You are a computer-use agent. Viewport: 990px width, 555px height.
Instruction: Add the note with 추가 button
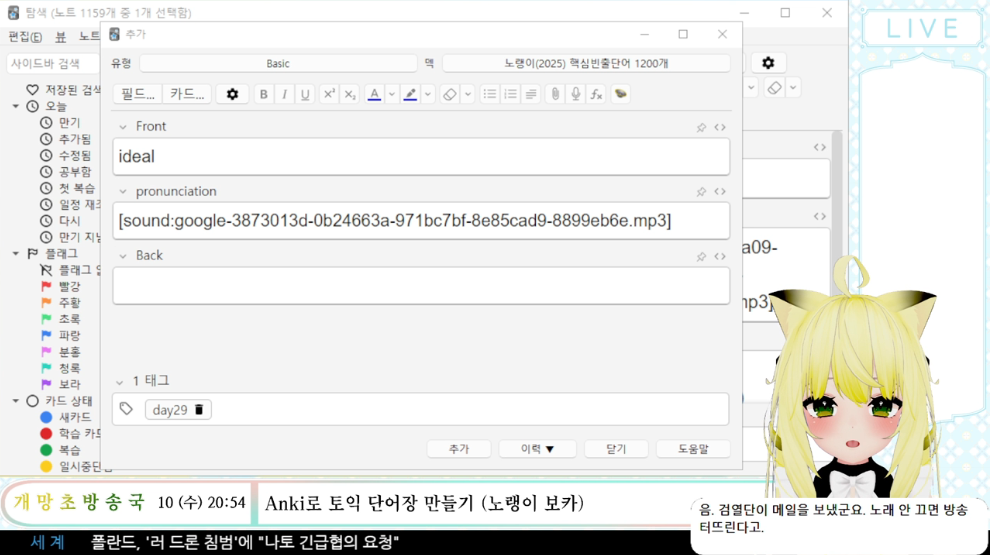click(459, 449)
